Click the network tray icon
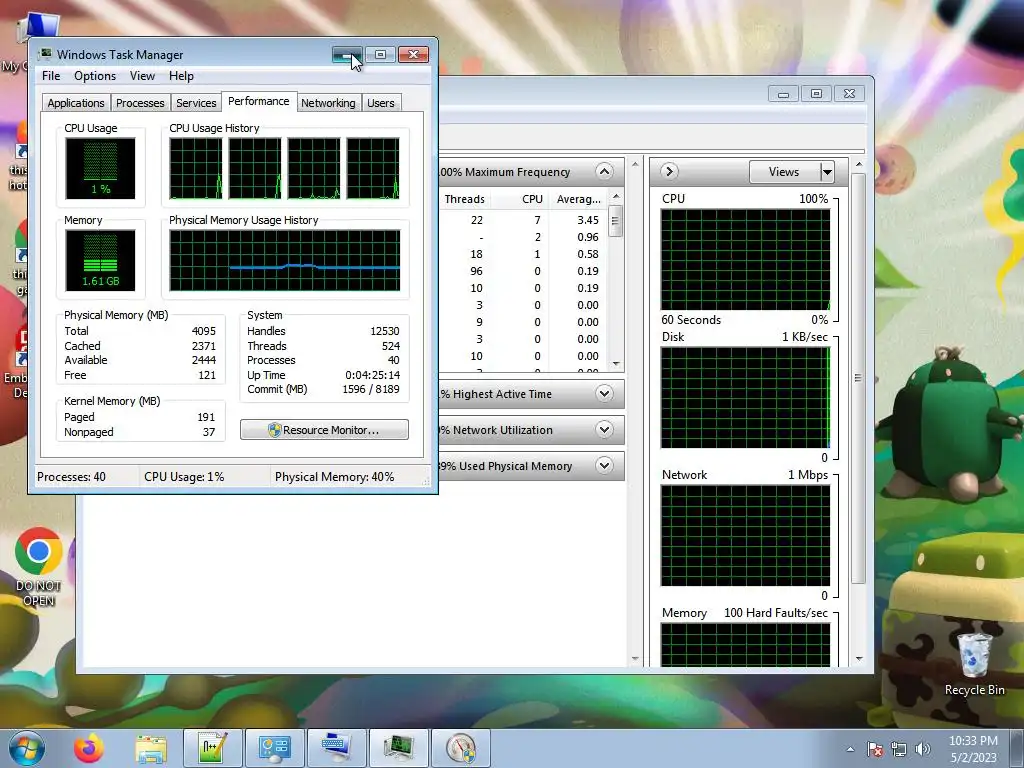 899,750
